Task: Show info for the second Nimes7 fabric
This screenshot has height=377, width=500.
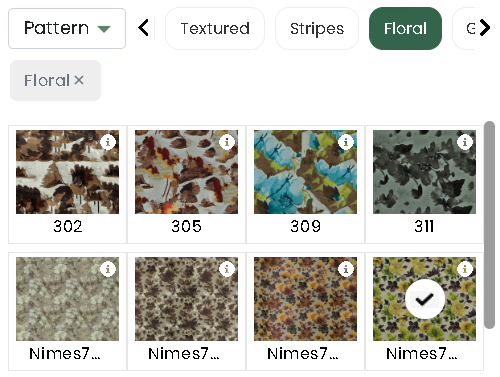Action: coord(227,269)
